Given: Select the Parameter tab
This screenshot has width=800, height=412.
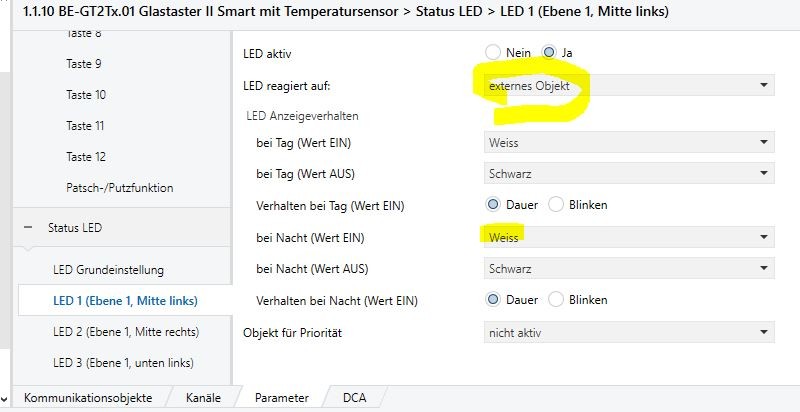Looking at the screenshot, I should pos(281,398).
